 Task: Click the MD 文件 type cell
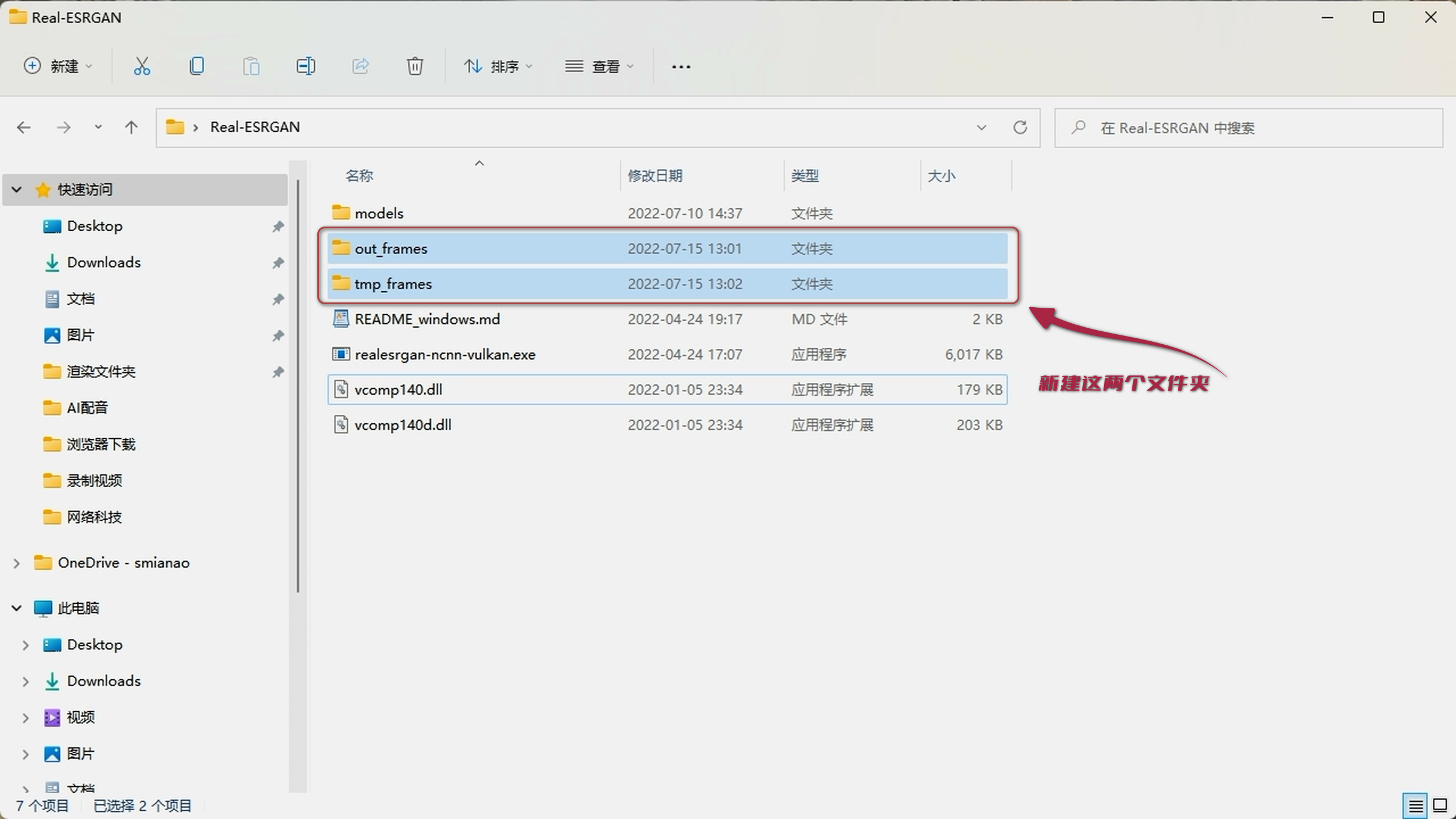[819, 319]
